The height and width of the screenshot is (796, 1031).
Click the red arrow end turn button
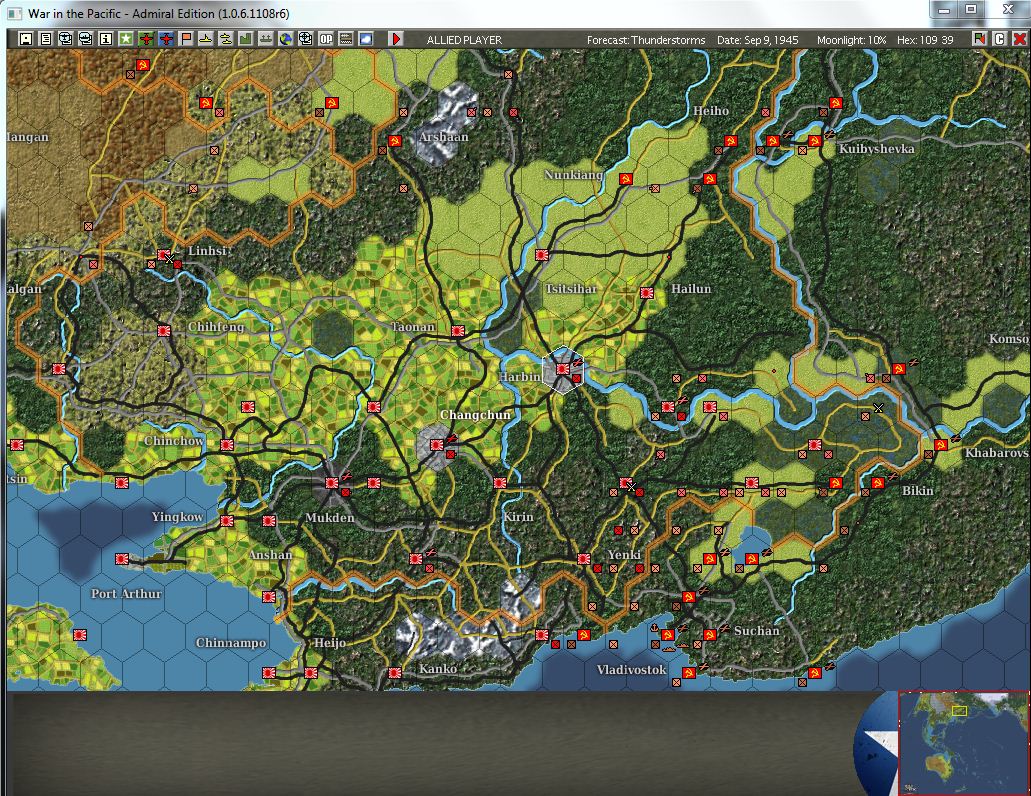tap(396, 39)
